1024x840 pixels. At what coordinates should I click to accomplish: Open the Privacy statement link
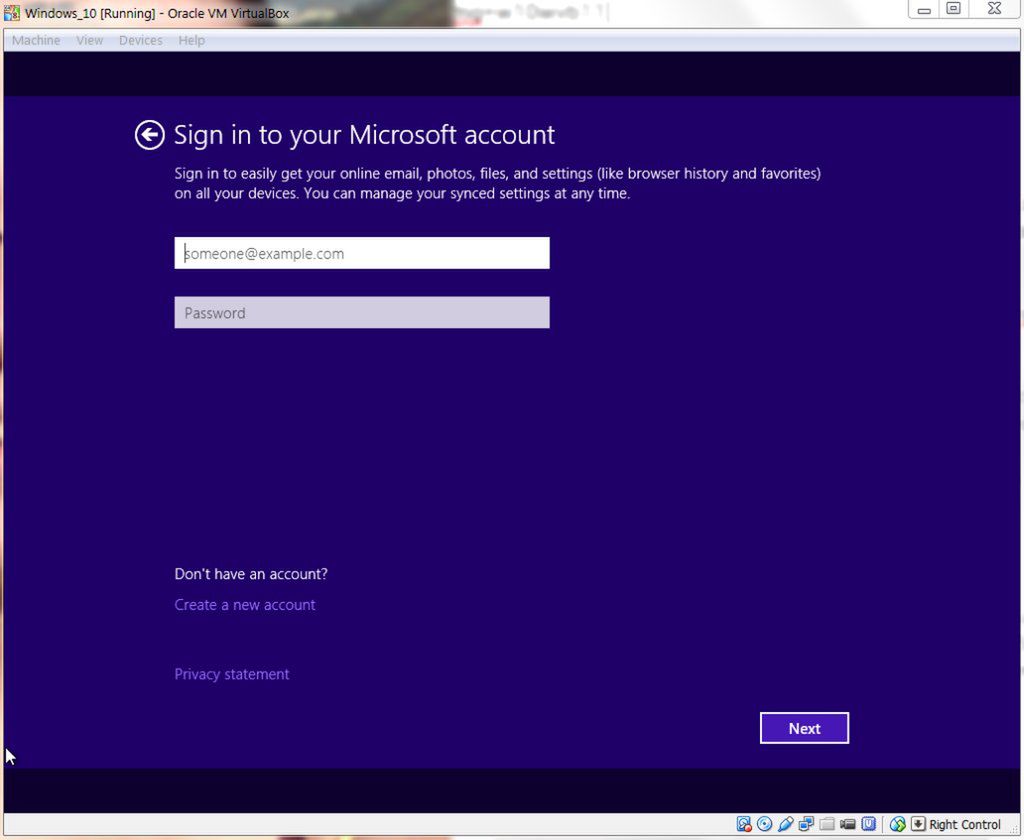tap(232, 674)
